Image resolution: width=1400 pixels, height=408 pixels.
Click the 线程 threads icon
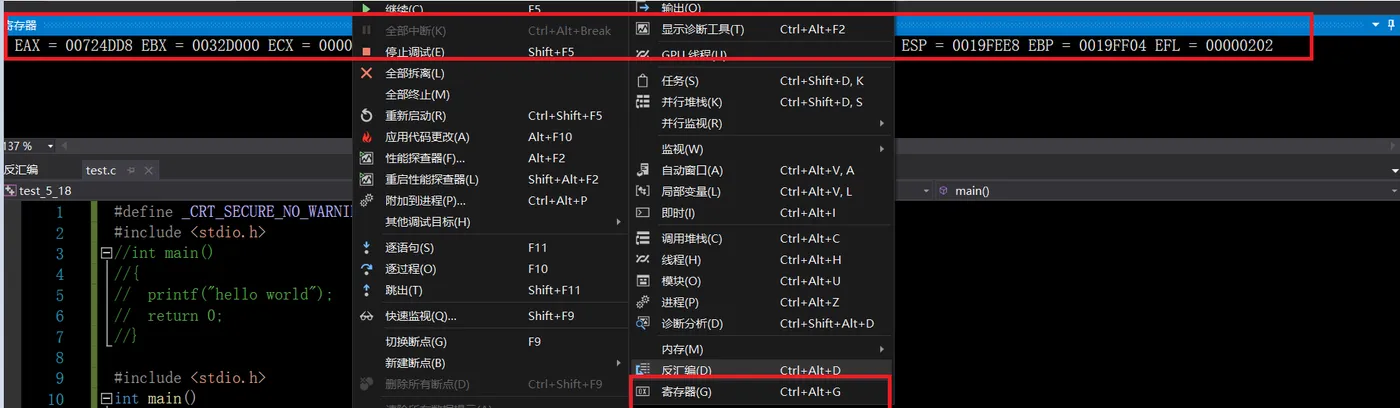click(643, 260)
